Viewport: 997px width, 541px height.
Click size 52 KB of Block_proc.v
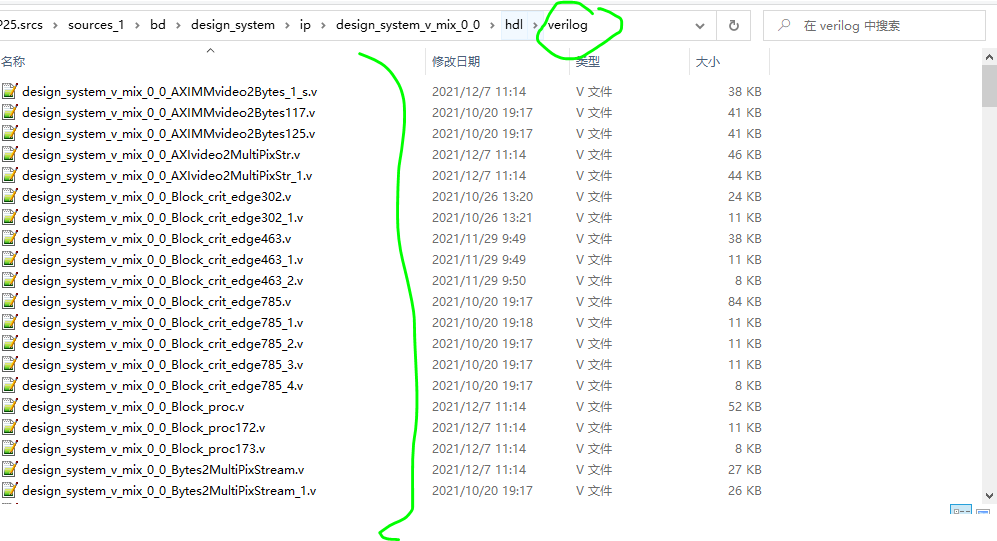[x=745, y=406]
